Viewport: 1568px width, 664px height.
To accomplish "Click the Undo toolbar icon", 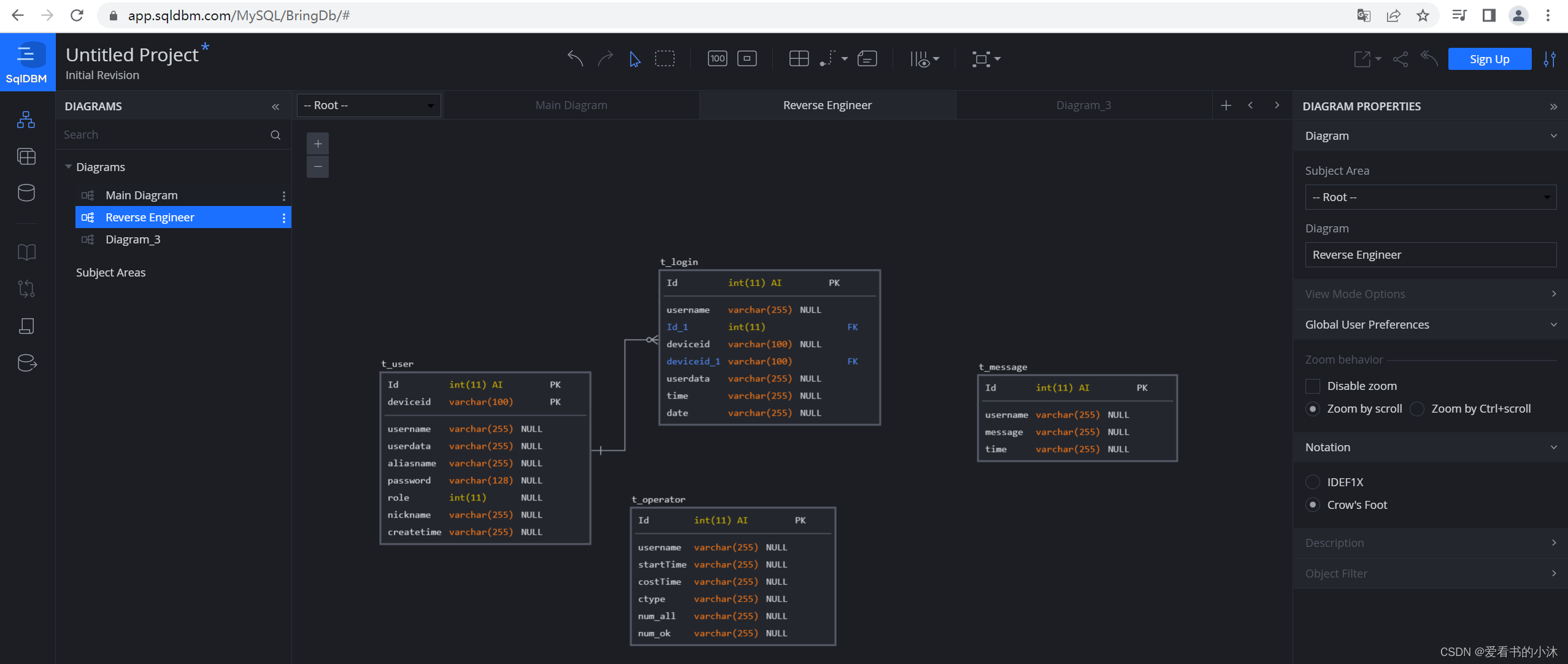I will [575, 59].
